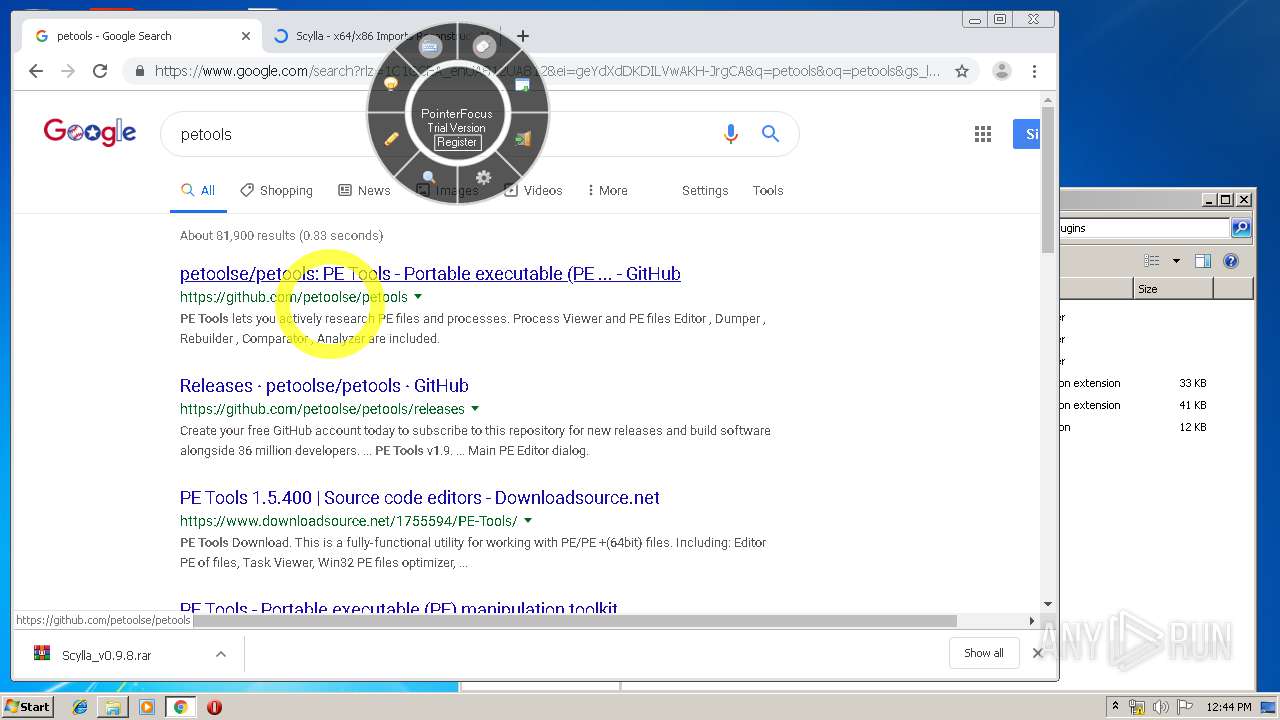
Task: Go to Google home via logo
Action: pyautogui.click(x=90, y=132)
